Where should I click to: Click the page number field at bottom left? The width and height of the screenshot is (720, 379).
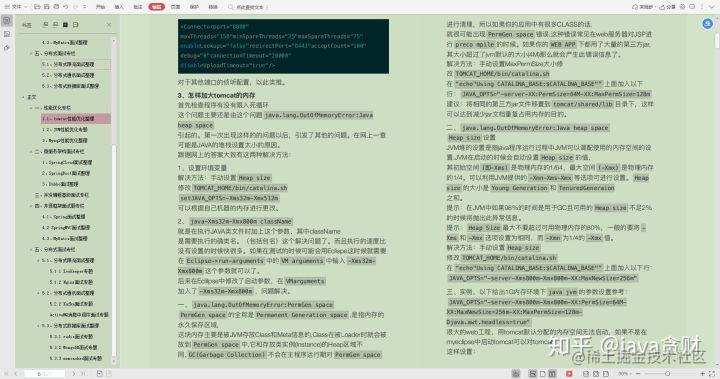click(44, 374)
